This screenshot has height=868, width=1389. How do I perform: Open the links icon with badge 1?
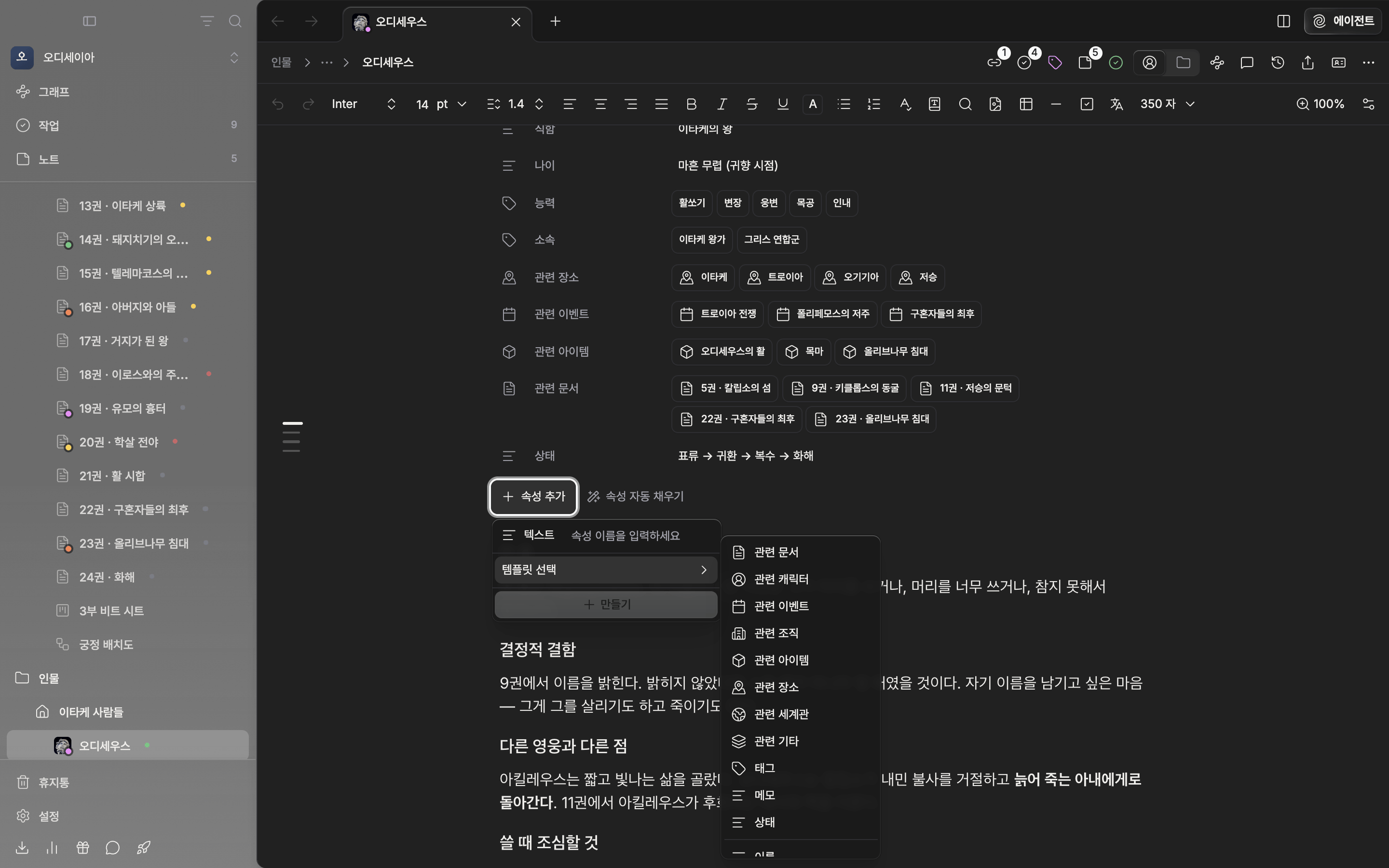tap(994, 63)
